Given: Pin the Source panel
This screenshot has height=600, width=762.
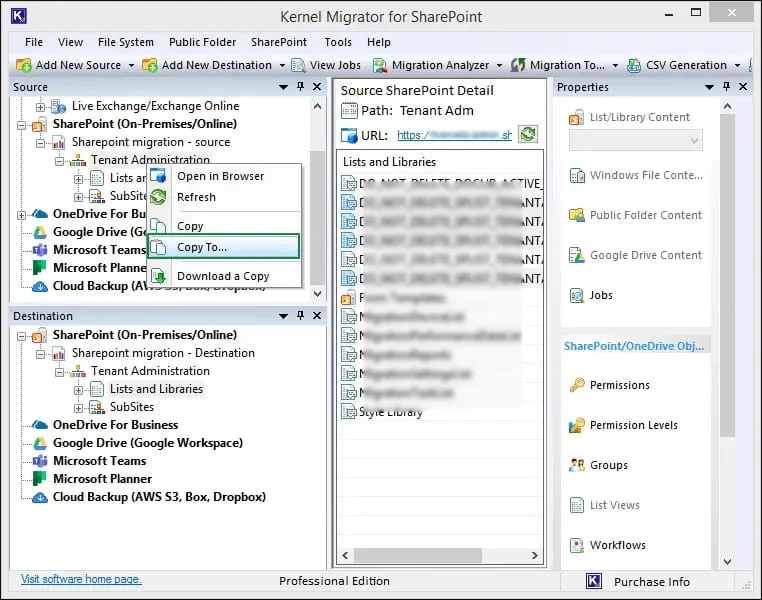Looking at the screenshot, I should tap(300, 86).
